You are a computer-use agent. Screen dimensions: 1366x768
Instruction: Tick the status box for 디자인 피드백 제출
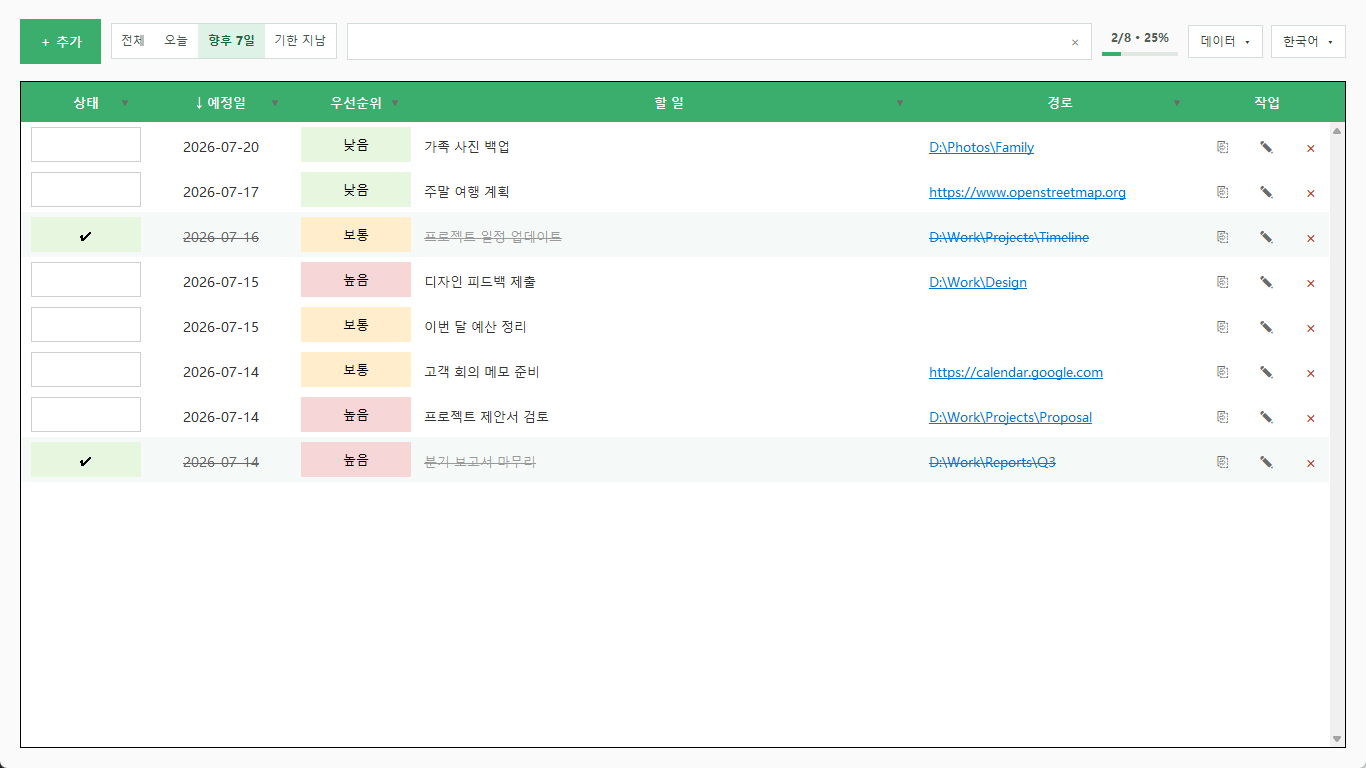point(86,280)
